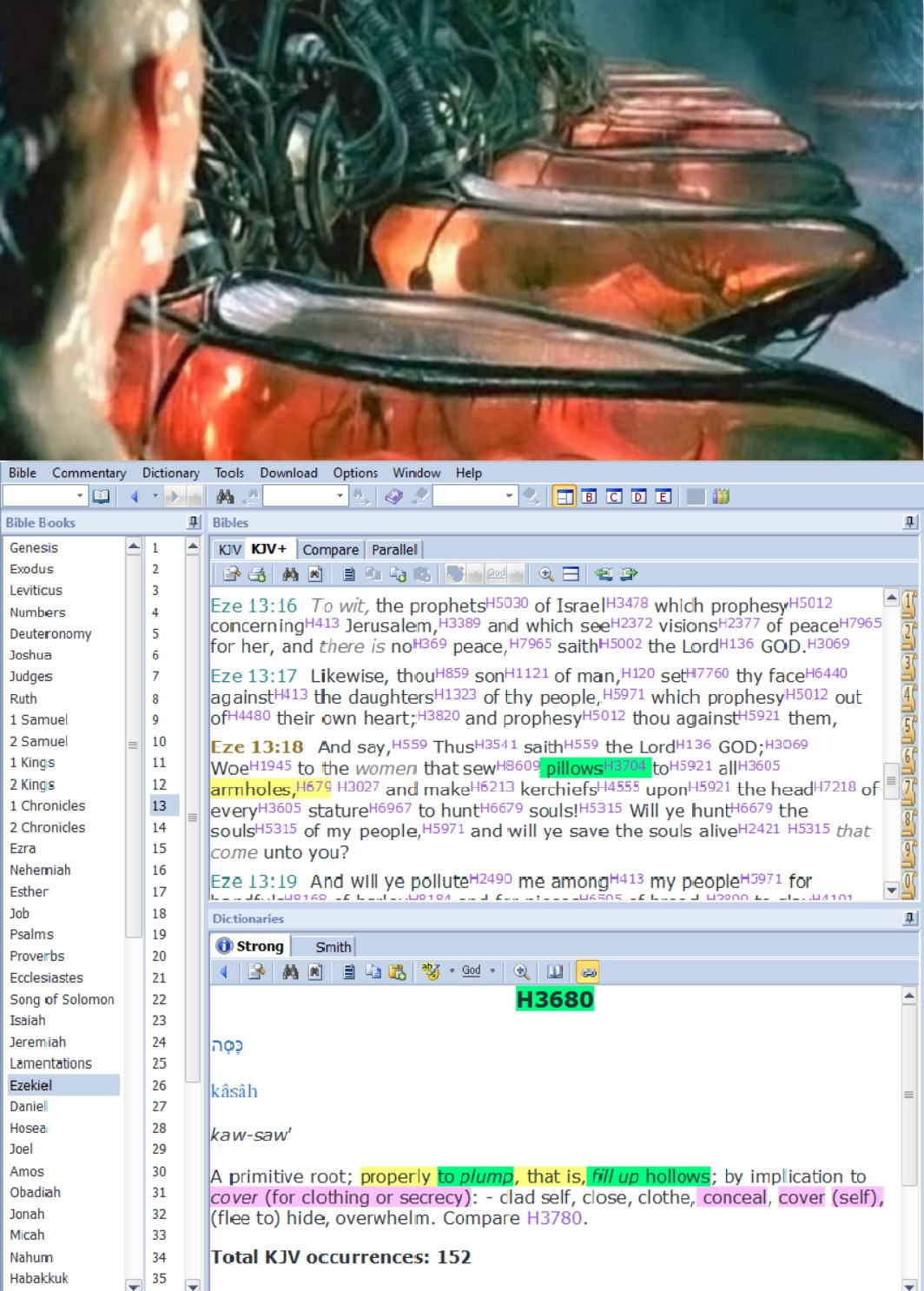Switch to the Compare tab

(330, 549)
